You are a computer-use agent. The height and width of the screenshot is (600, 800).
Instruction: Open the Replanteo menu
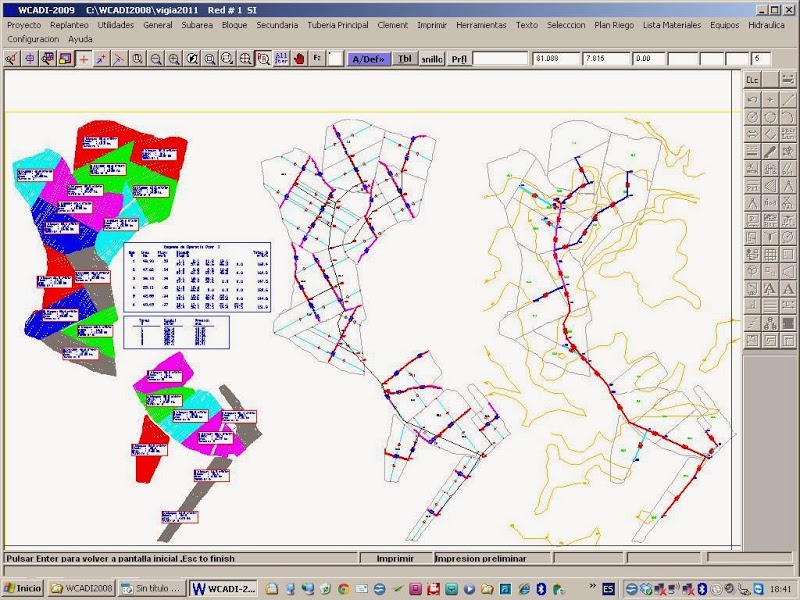69,24
